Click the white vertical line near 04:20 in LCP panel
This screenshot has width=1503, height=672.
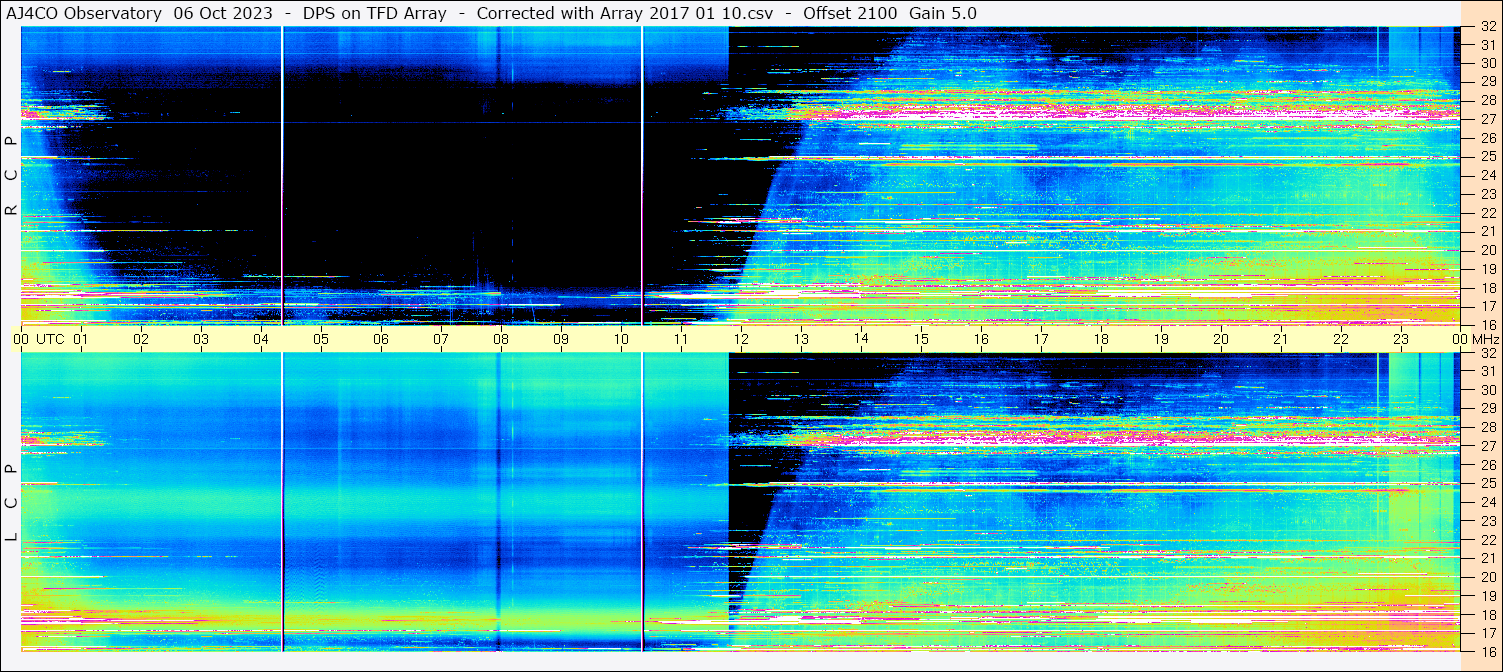pos(282,502)
